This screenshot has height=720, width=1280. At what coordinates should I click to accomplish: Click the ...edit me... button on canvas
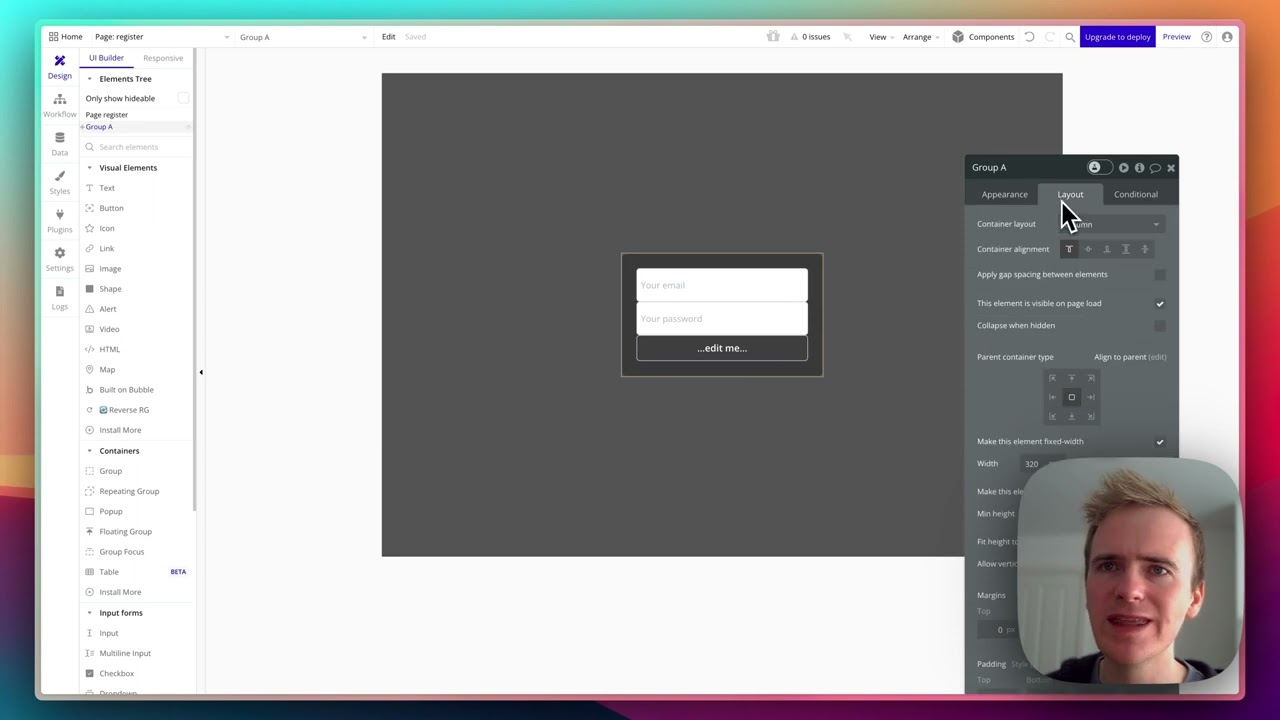coord(722,348)
